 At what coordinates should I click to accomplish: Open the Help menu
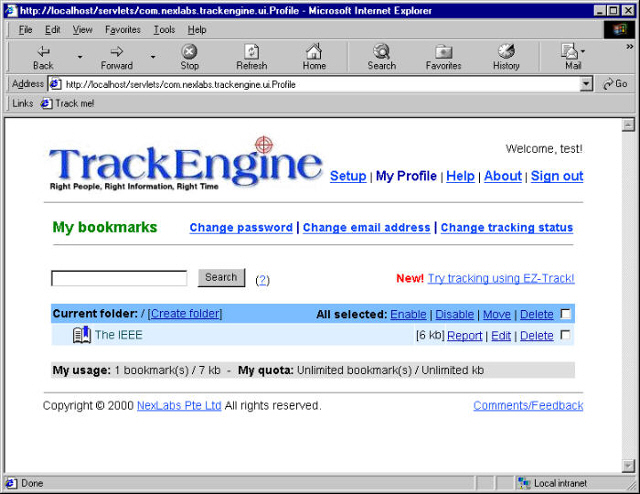tap(197, 30)
